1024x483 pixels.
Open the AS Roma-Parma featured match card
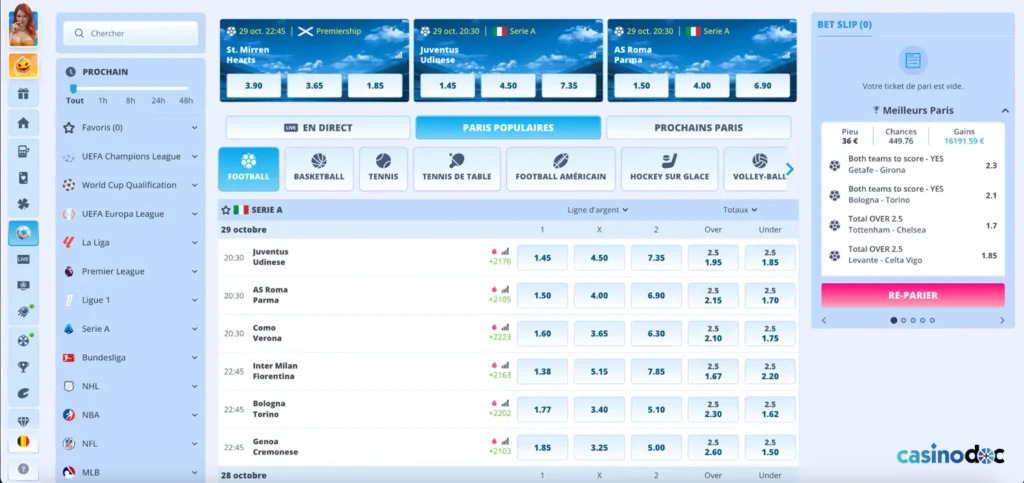click(x=702, y=60)
